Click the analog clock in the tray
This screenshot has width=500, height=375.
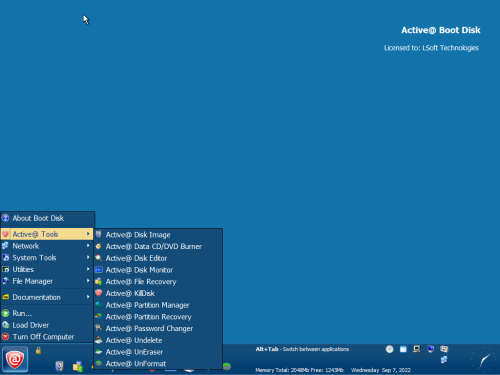tap(484, 360)
